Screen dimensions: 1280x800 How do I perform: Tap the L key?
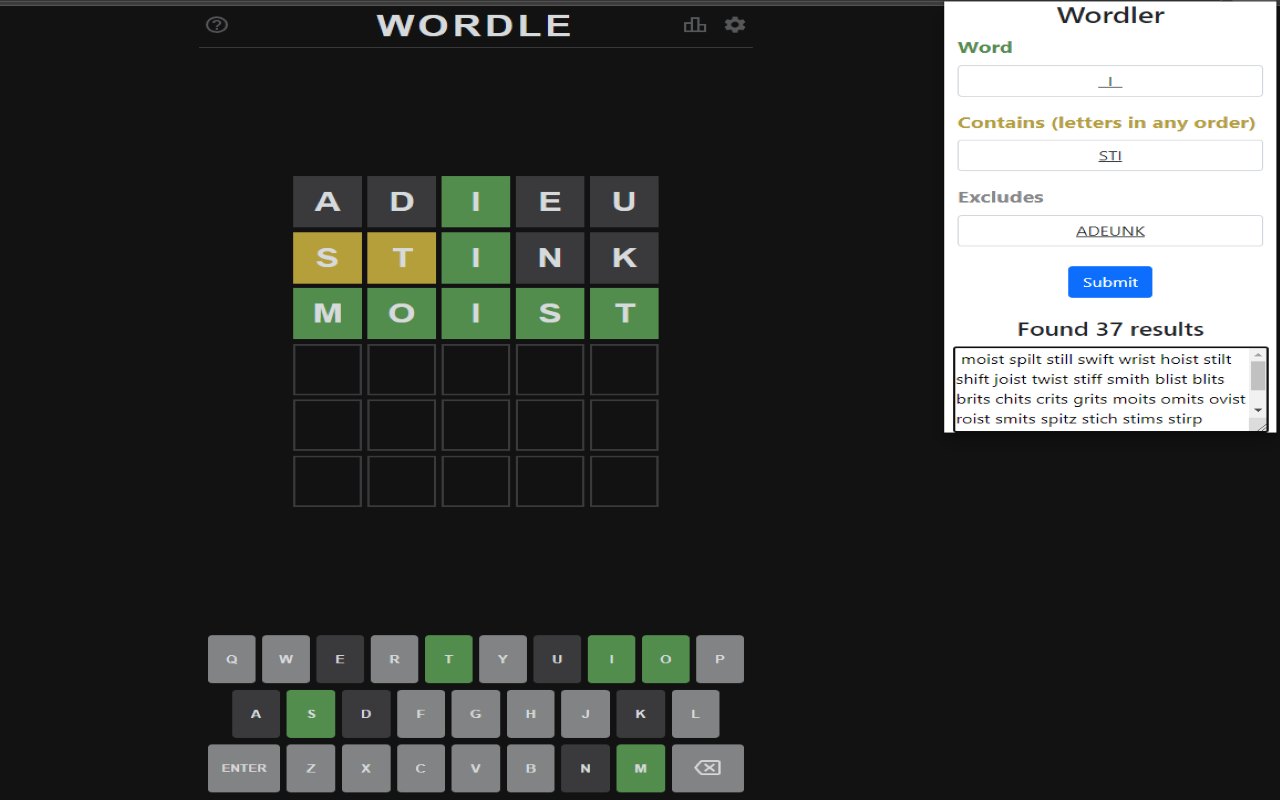(x=696, y=714)
